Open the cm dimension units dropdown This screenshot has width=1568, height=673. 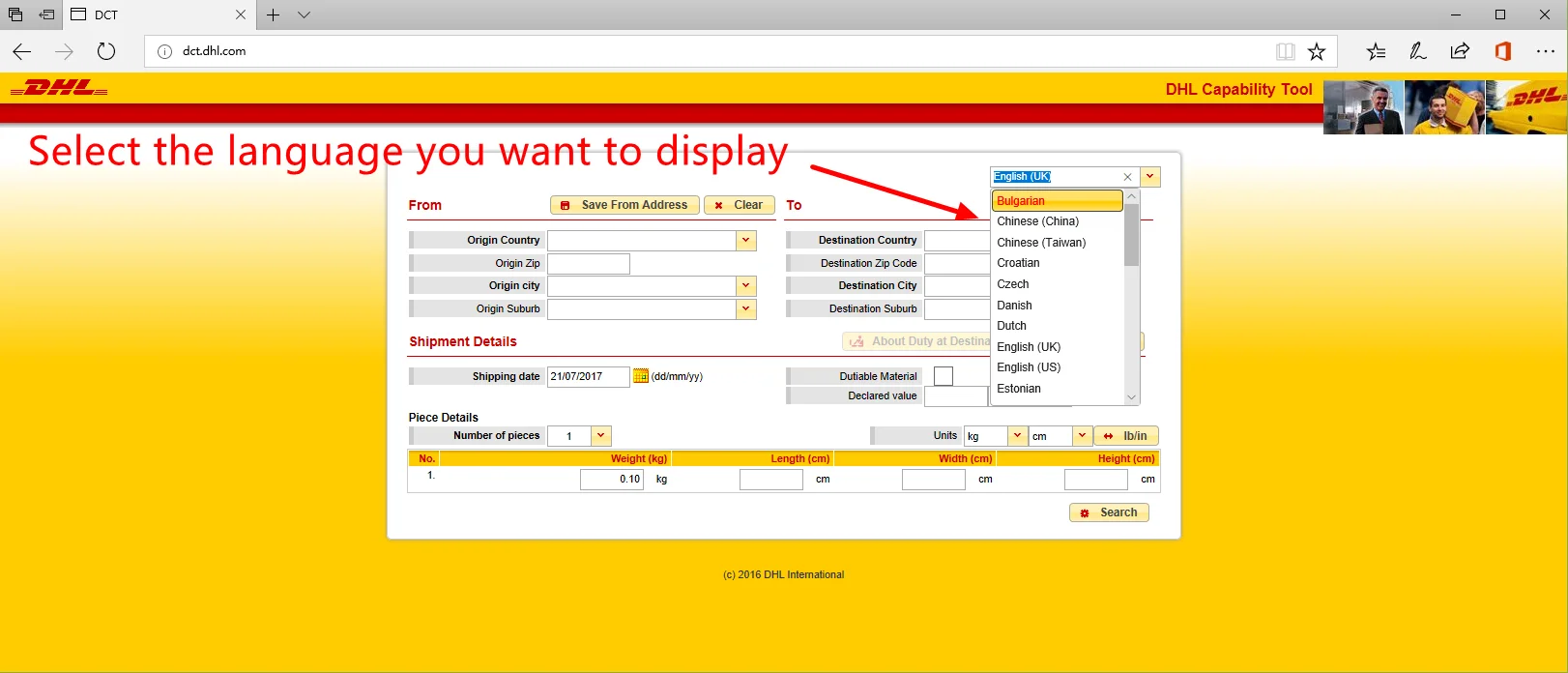pos(1083,436)
